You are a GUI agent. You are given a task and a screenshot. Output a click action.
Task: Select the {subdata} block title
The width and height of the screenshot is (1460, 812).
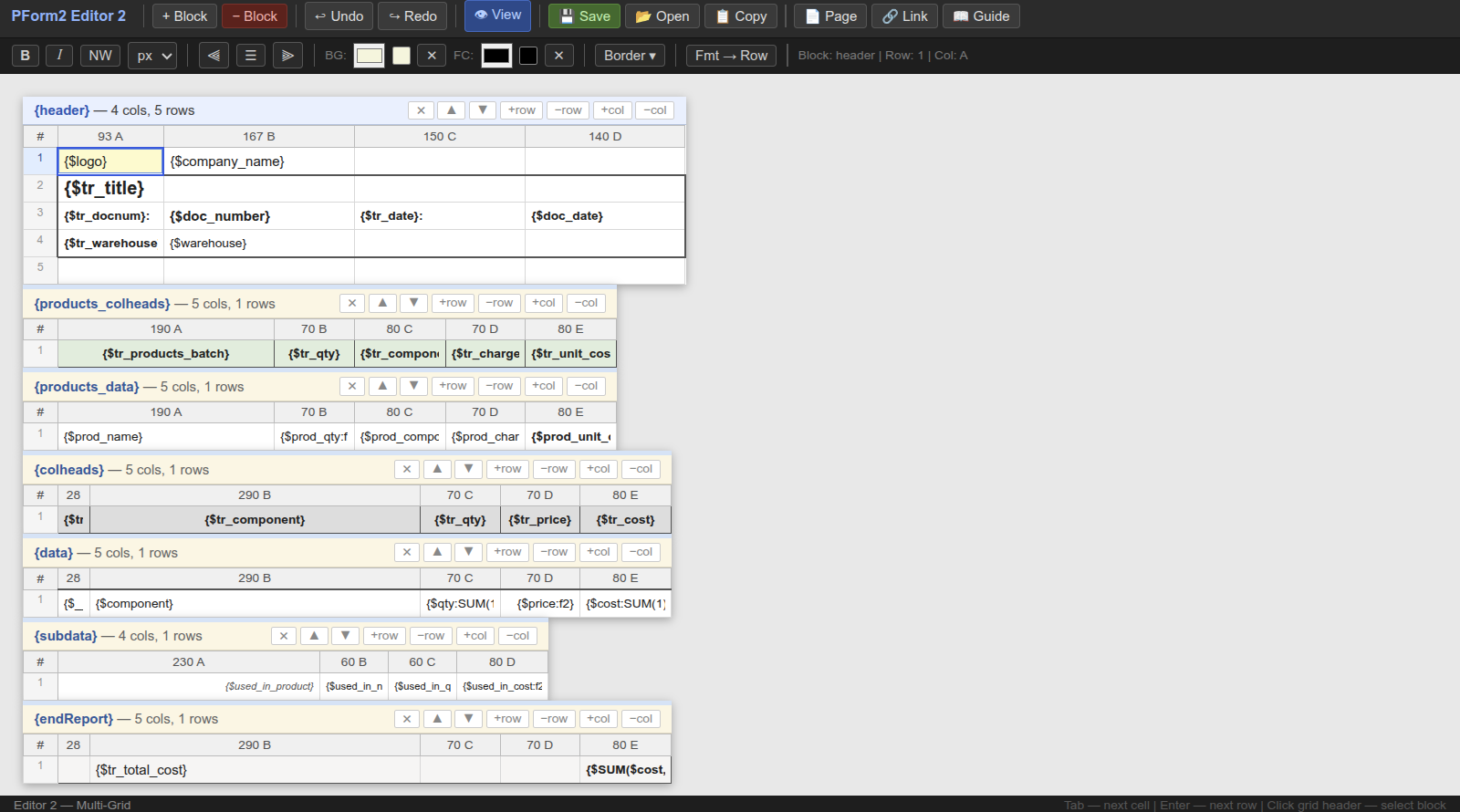click(66, 636)
